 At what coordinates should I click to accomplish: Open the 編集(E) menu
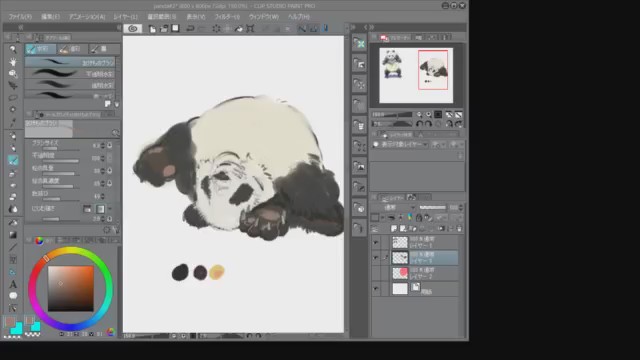point(50,17)
